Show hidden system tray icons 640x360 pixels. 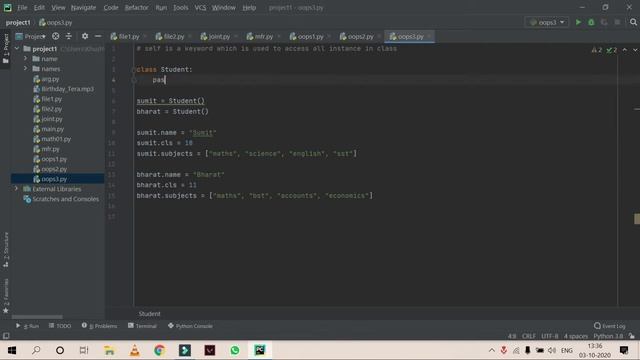click(492, 350)
